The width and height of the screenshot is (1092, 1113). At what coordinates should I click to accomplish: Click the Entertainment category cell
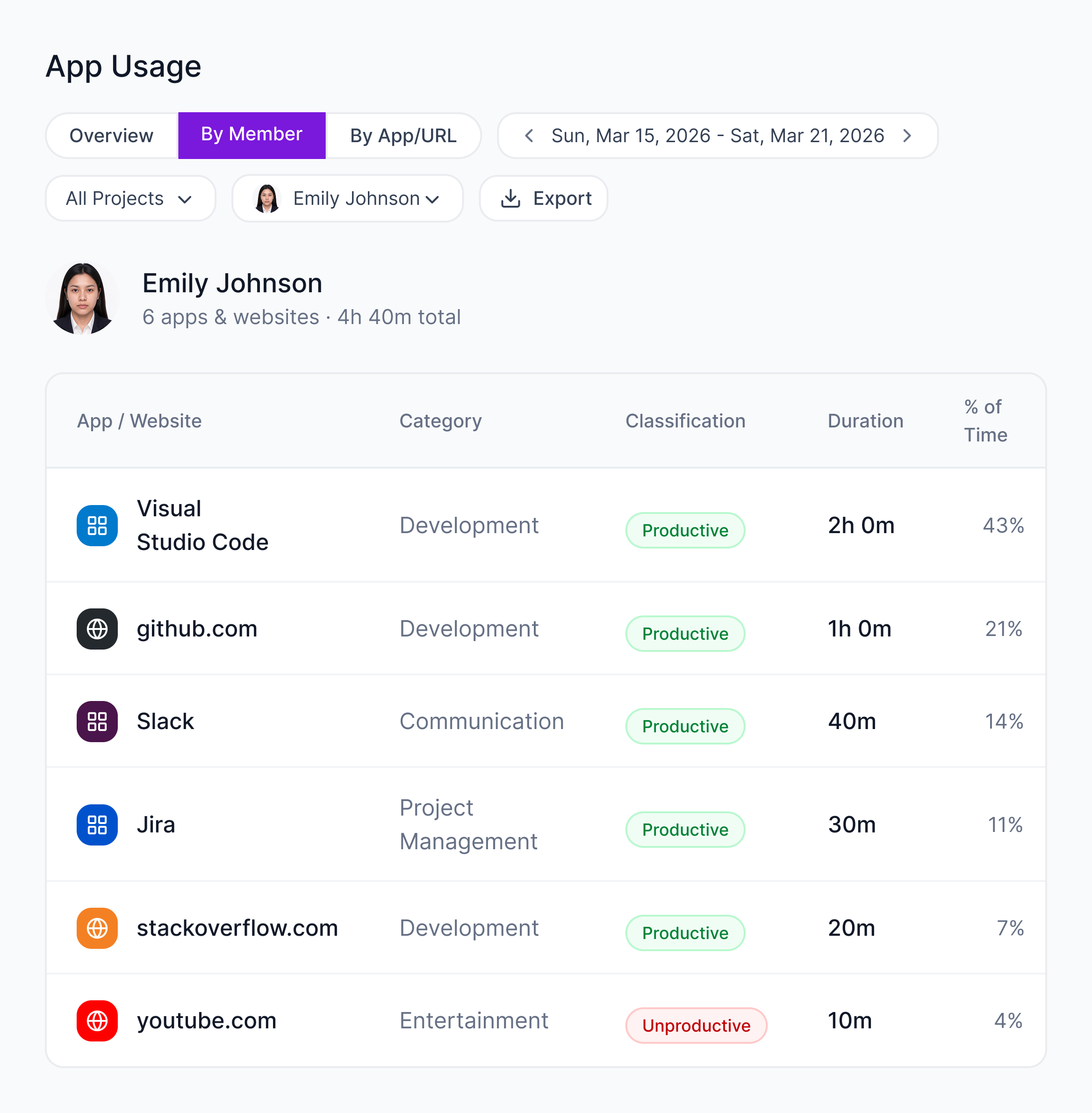tap(474, 1020)
